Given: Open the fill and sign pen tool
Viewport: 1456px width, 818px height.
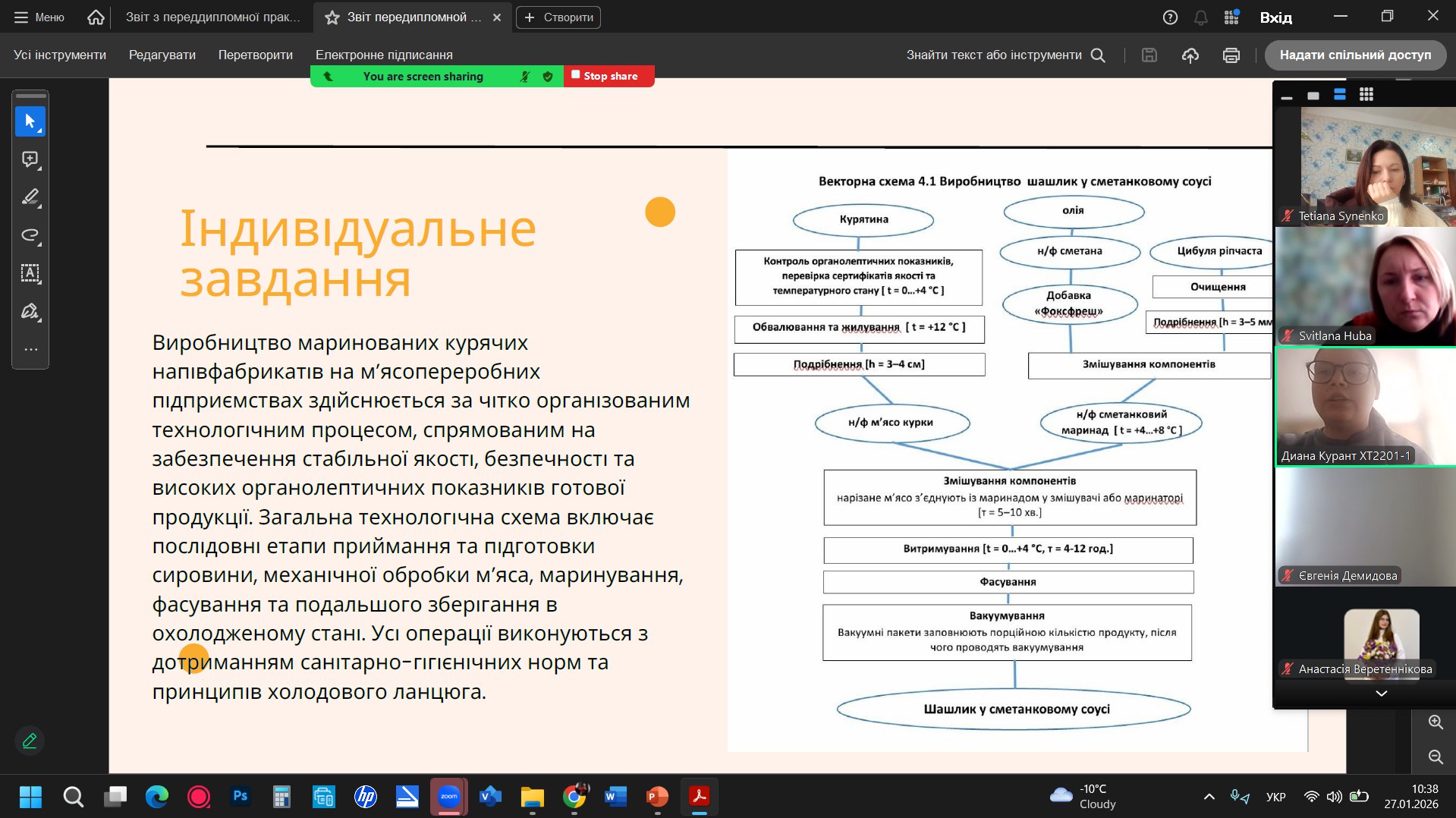Looking at the screenshot, I should tap(30, 311).
